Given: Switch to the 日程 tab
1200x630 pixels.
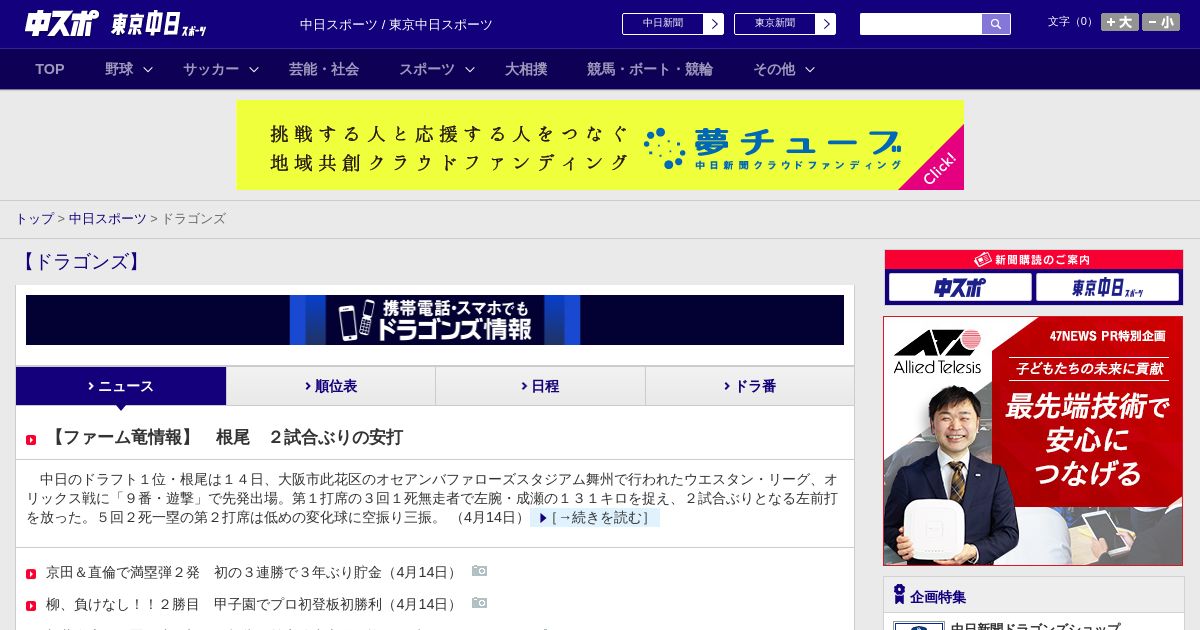Looking at the screenshot, I should pos(540,386).
